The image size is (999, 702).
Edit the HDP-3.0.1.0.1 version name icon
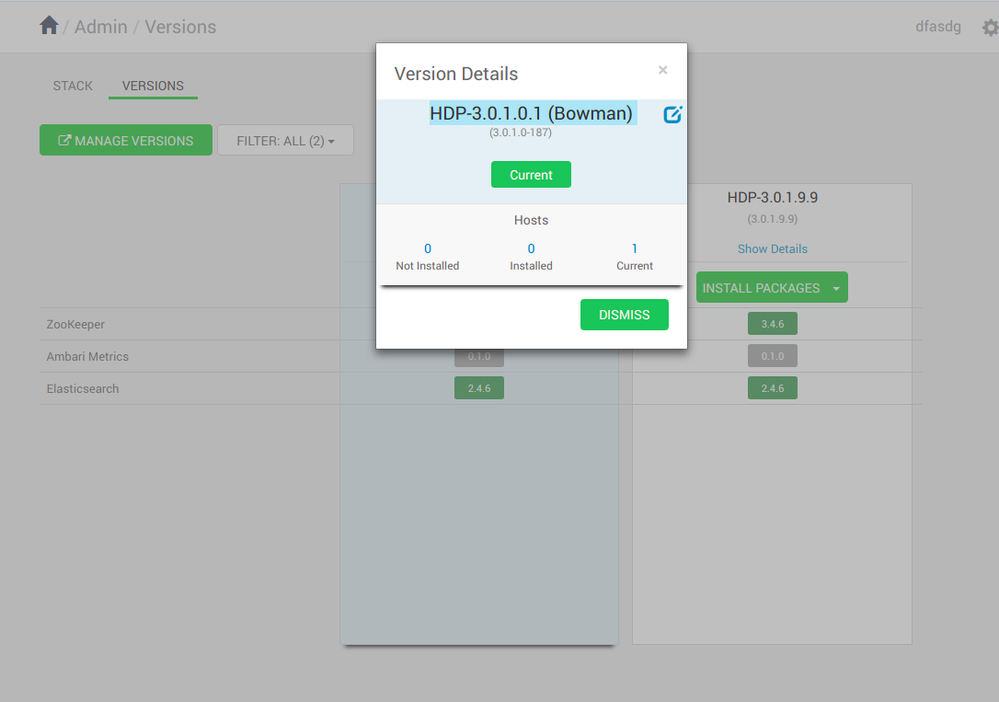tap(673, 115)
